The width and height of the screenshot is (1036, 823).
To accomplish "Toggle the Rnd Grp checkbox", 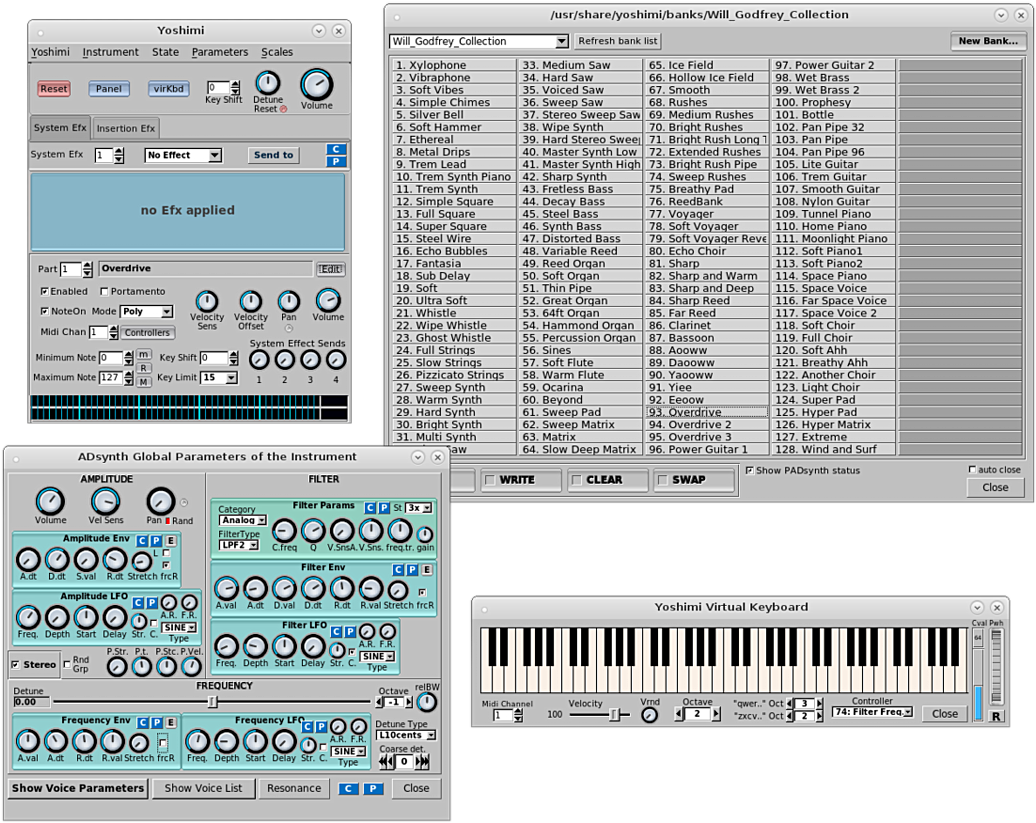I will (x=67, y=664).
